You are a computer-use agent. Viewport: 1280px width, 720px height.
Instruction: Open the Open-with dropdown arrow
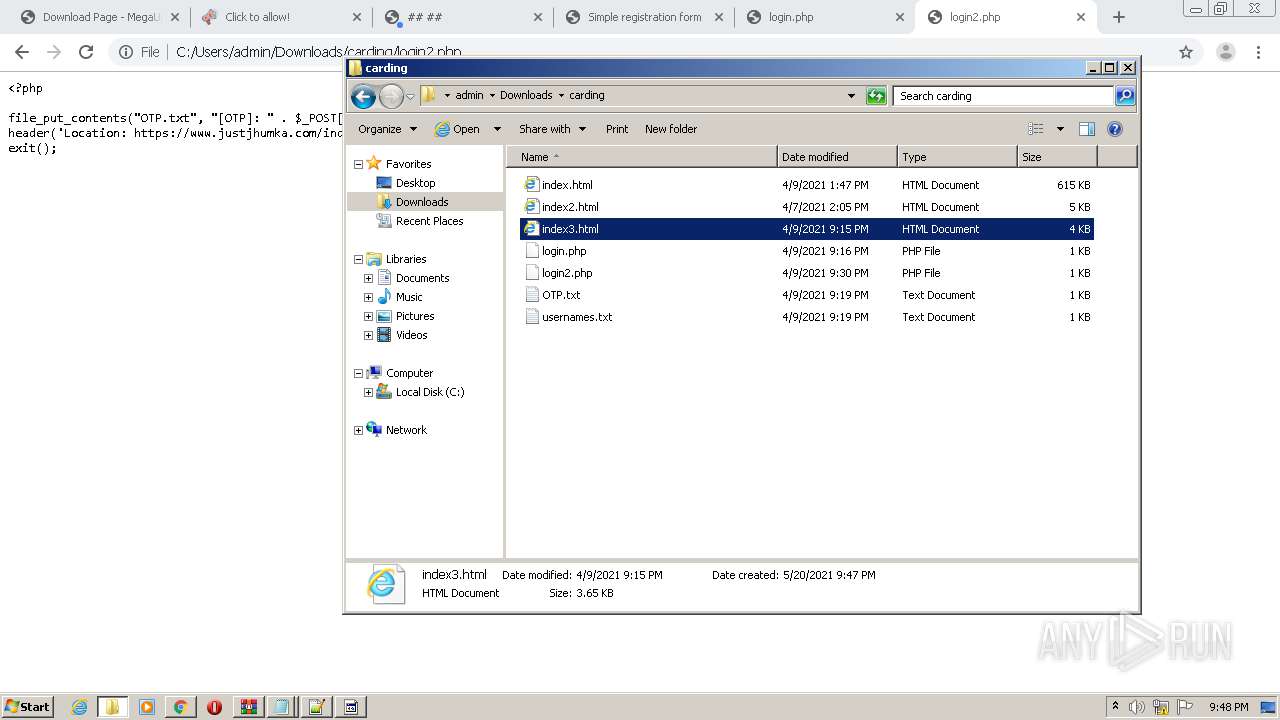tap(498, 129)
